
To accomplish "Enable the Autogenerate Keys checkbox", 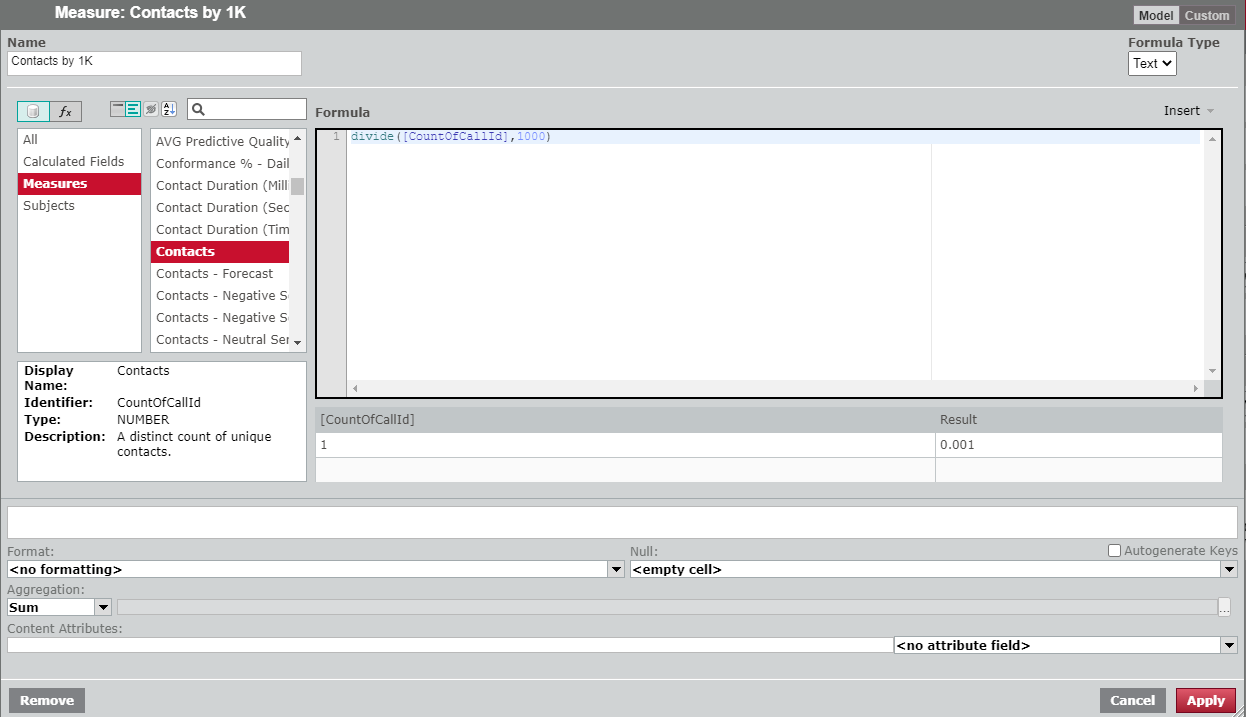I will coord(1114,550).
